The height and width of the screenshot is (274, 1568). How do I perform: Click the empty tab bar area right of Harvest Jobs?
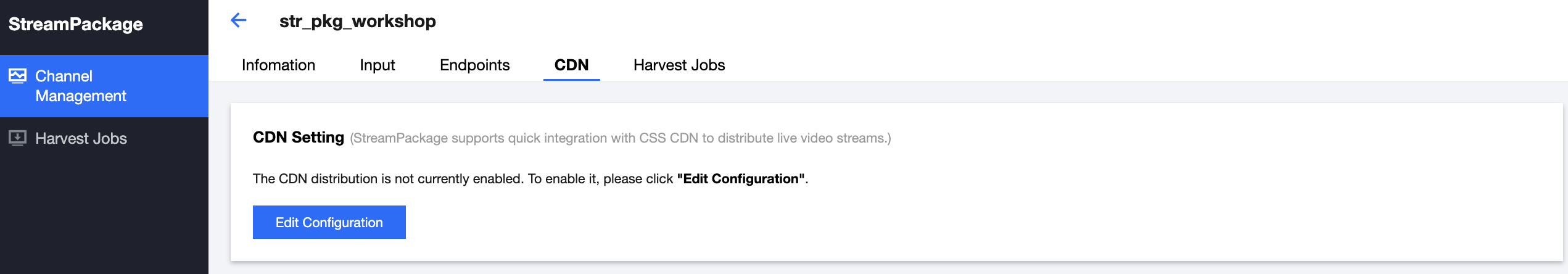click(x=1141, y=65)
